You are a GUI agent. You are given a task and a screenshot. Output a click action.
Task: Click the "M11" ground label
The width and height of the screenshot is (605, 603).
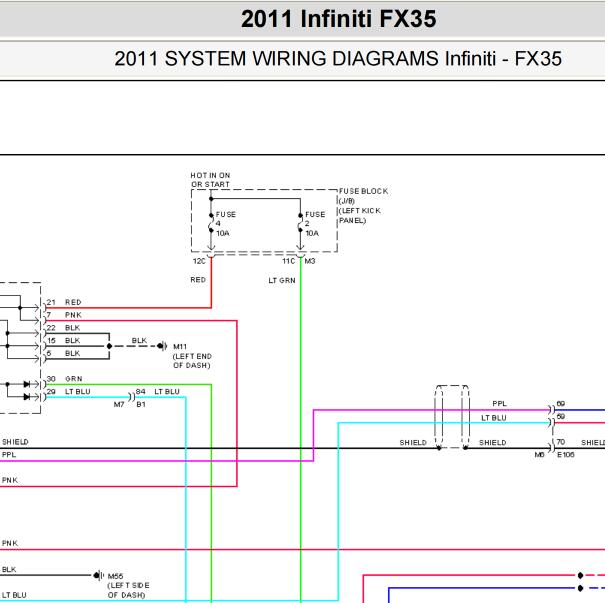point(180,346)
